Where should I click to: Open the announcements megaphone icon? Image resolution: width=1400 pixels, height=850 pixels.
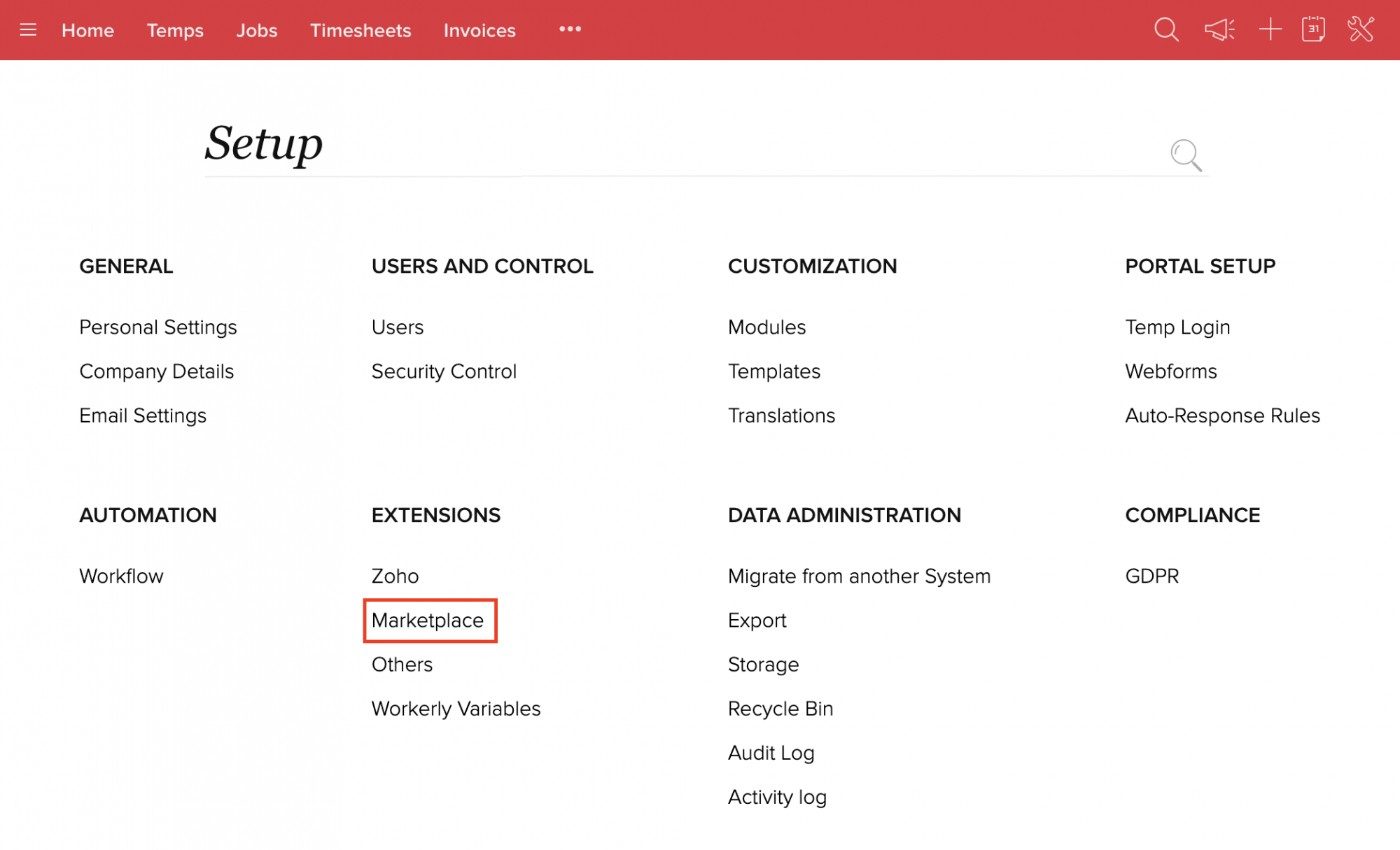(x=1219, y=30)
